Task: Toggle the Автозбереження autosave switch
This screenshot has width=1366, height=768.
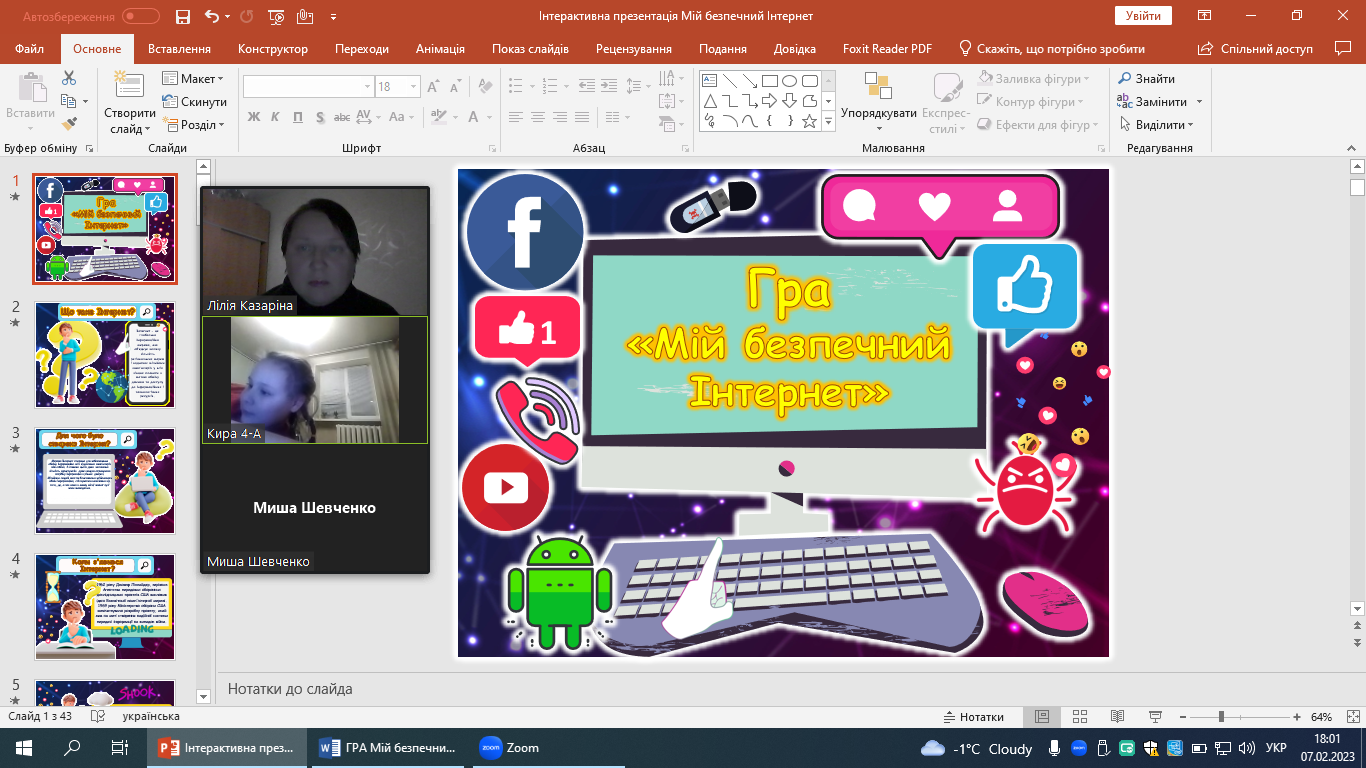Action: tap(141, 16)
